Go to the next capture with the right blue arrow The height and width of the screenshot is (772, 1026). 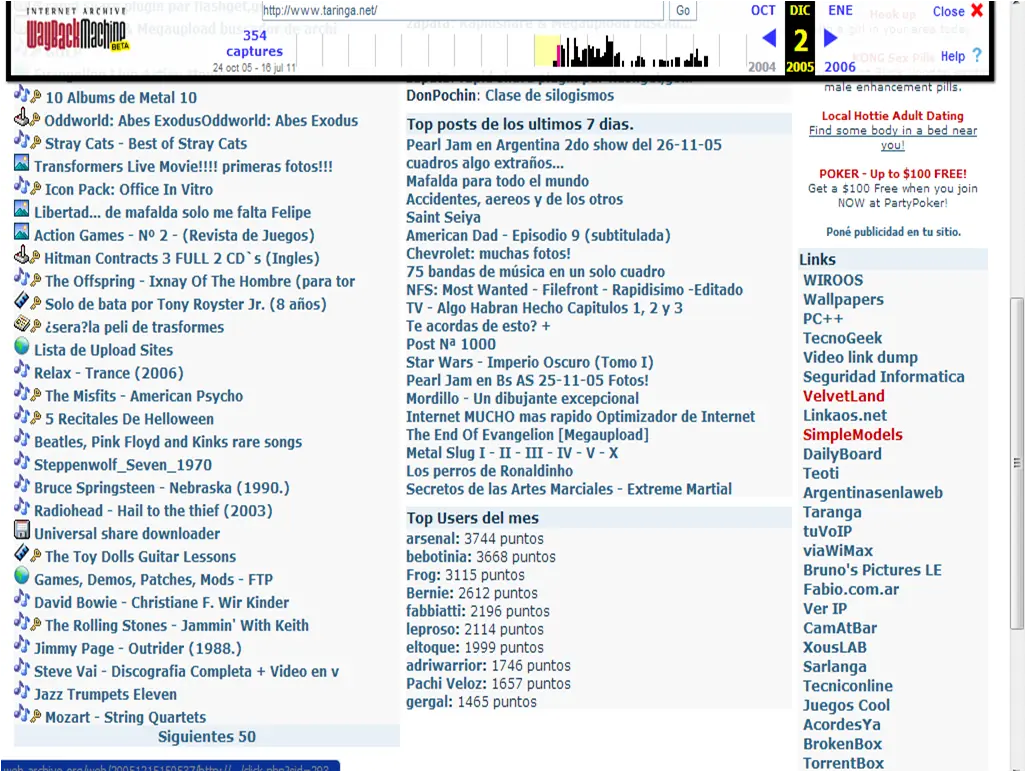(830, 38)
